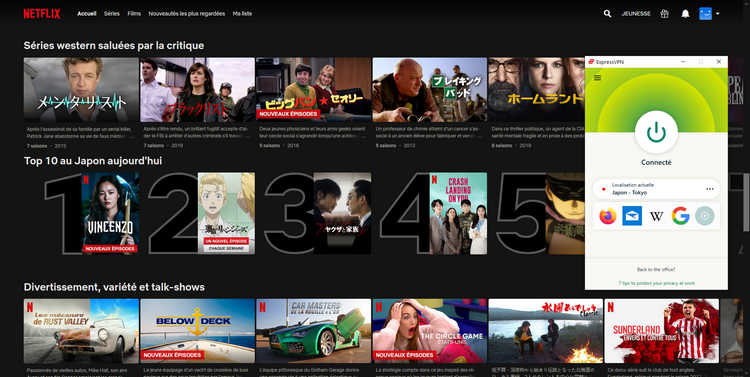The image size is (750, 377).
Task: Click ExpressVPN title bar logo
Action: pos(591,62)
